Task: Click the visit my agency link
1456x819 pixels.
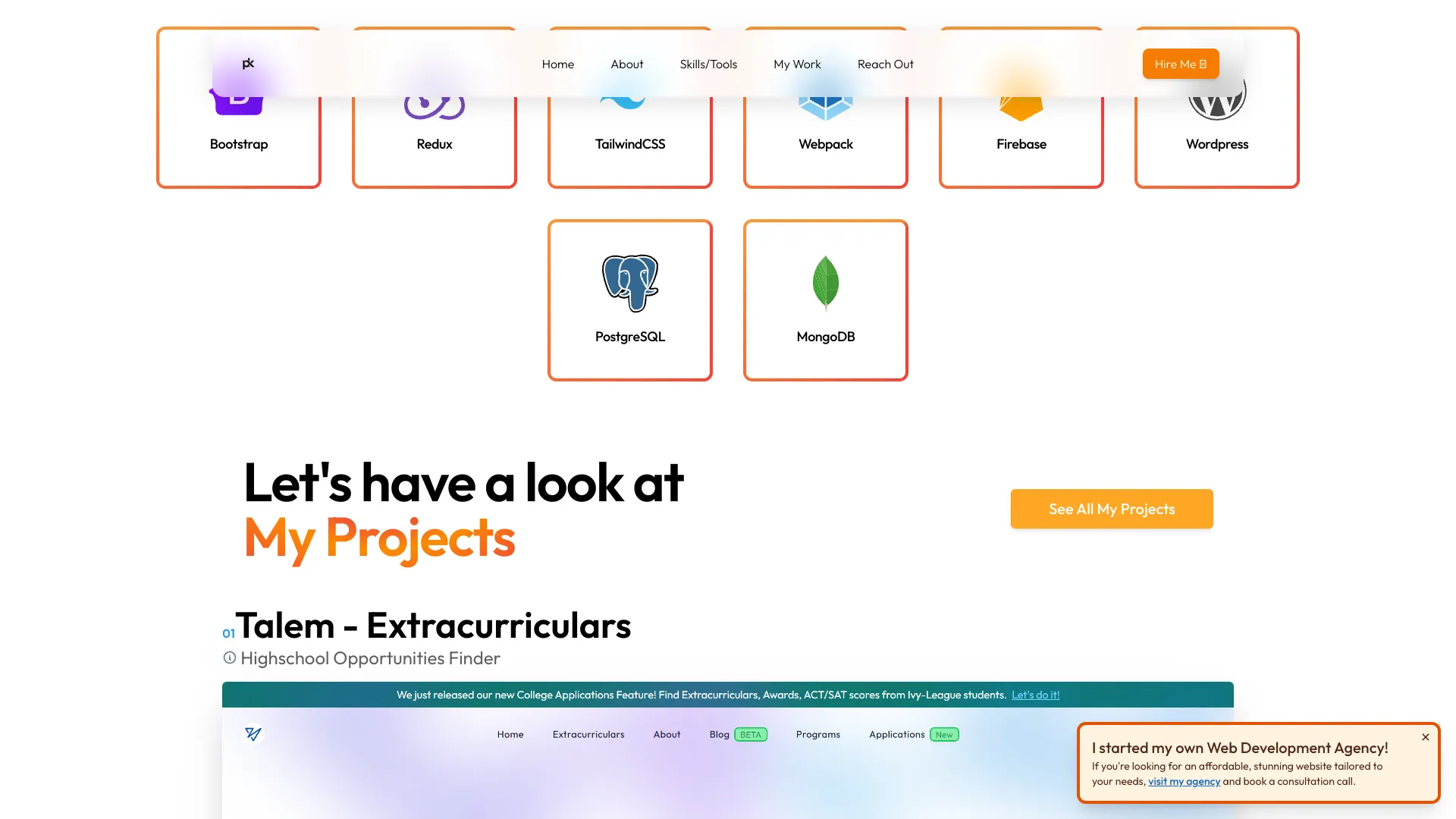Action: click(x=1184, y=781)
